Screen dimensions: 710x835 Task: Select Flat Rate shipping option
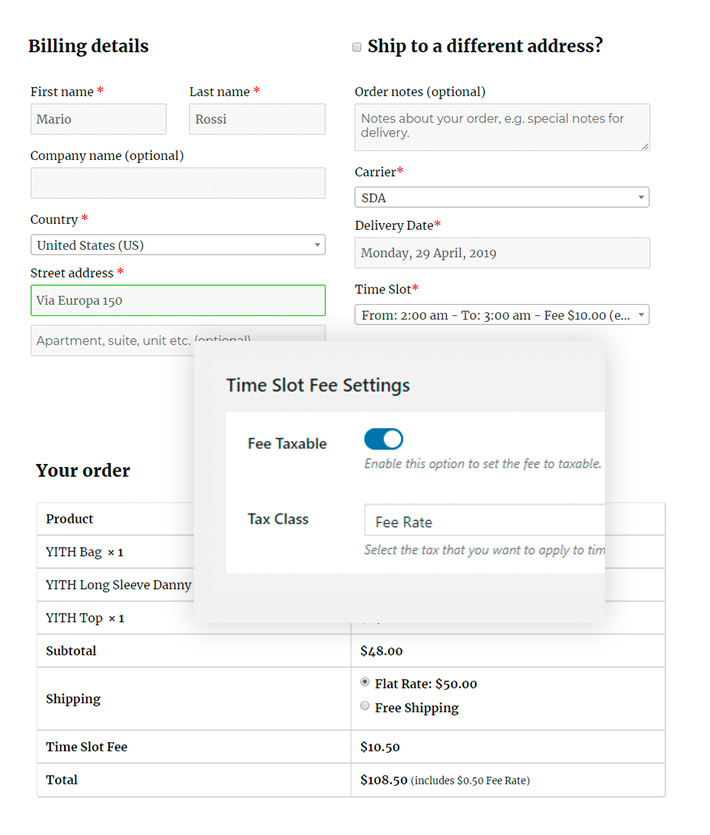click(365, 682)
